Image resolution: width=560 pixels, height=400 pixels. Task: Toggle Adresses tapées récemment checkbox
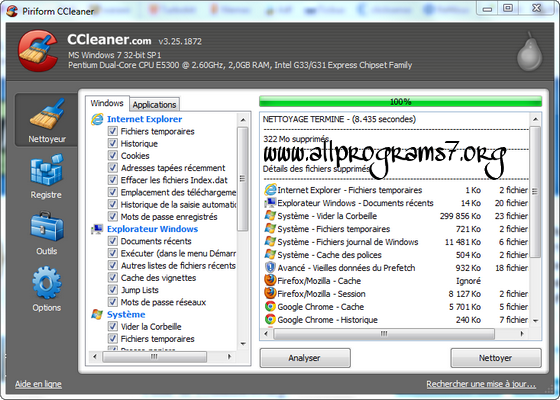click(x=112, y=168)
